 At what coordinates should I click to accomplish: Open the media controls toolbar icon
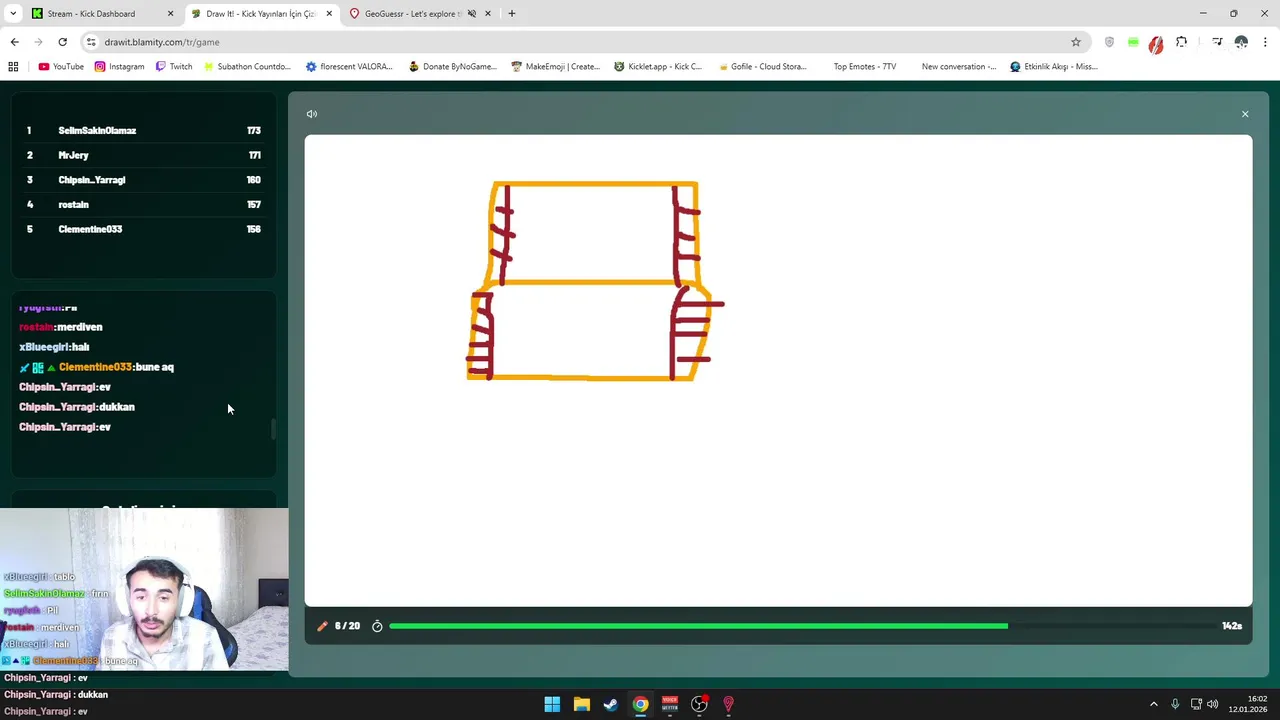click(1217, 42)
